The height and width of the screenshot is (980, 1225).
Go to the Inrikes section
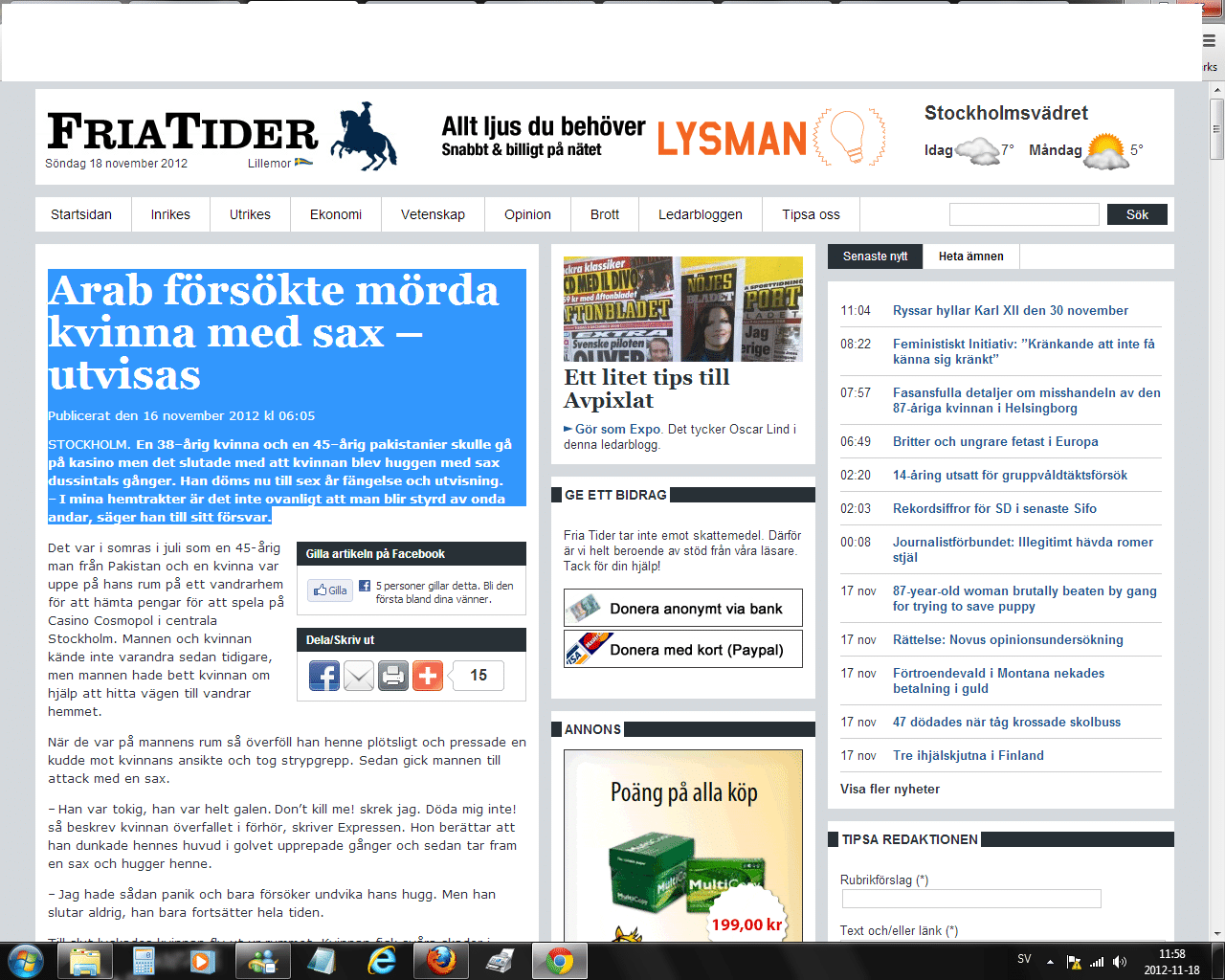coord(170,214)
